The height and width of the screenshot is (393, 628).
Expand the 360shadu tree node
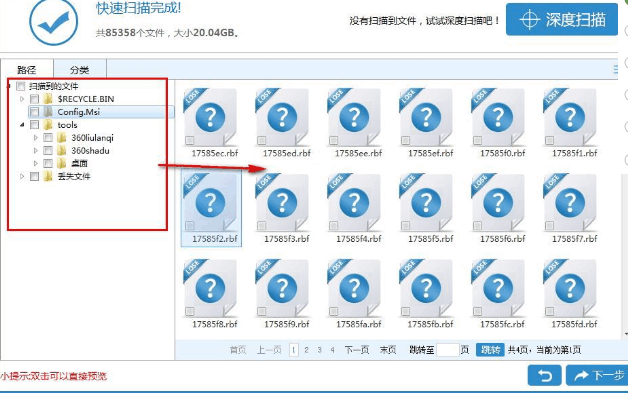click(36, 151)
